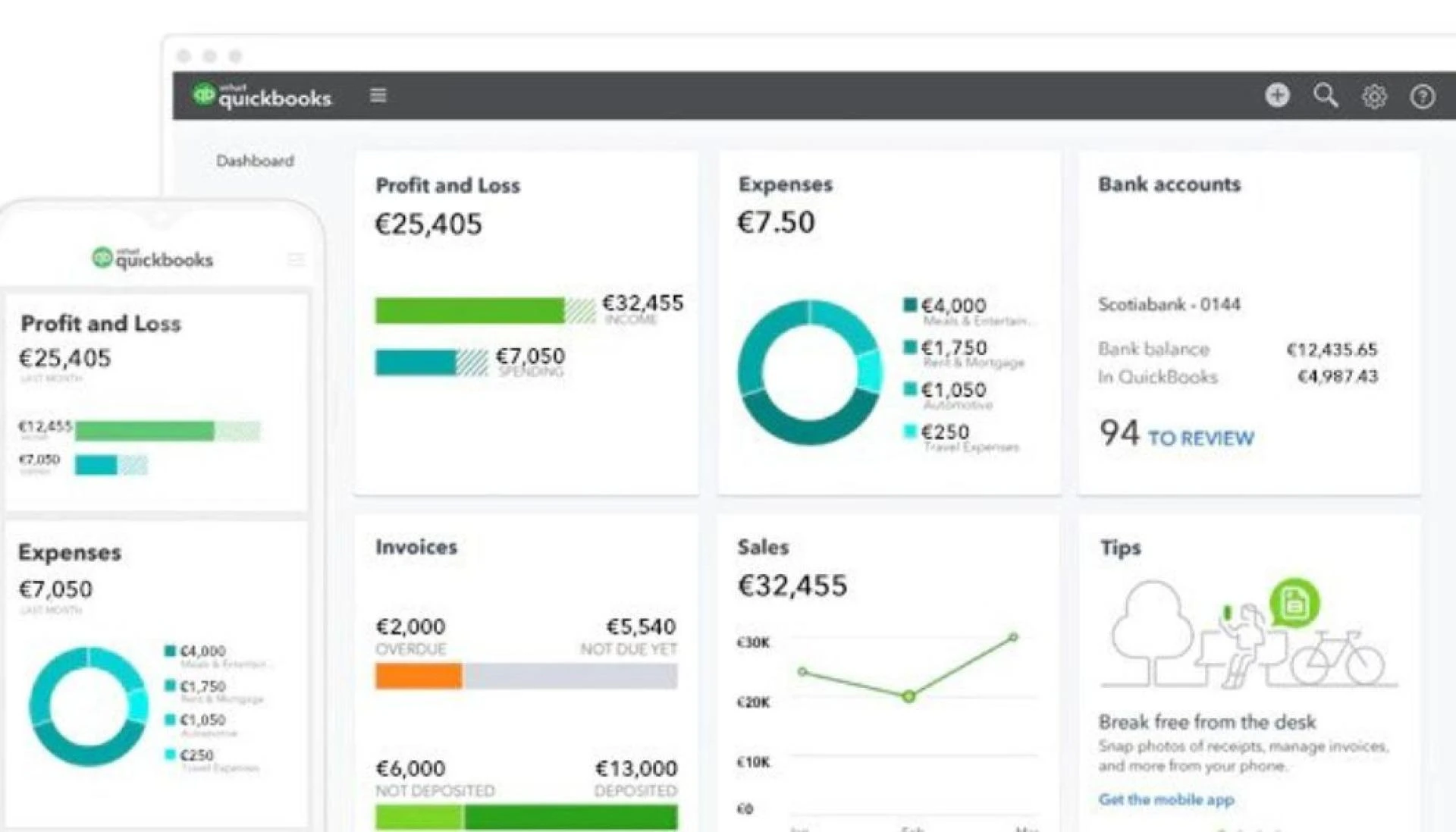Click the QuickBooks logo on the phone
1456x832 pixels.
[x=152, y=259]
